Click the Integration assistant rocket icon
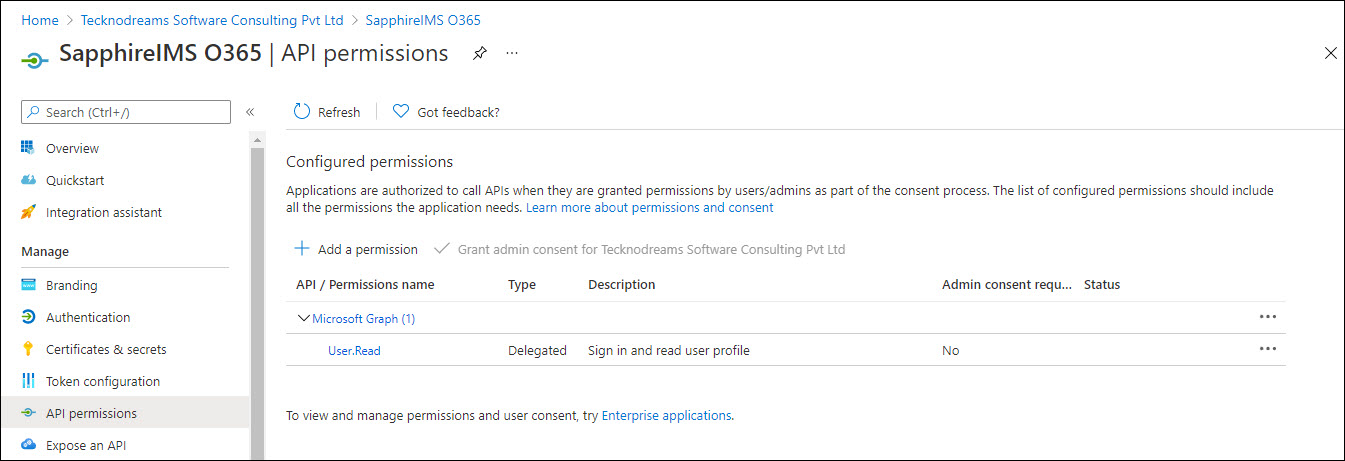The width and height of the screenshot is (1345, 461). pyautogui.click(x=28, y=212)
